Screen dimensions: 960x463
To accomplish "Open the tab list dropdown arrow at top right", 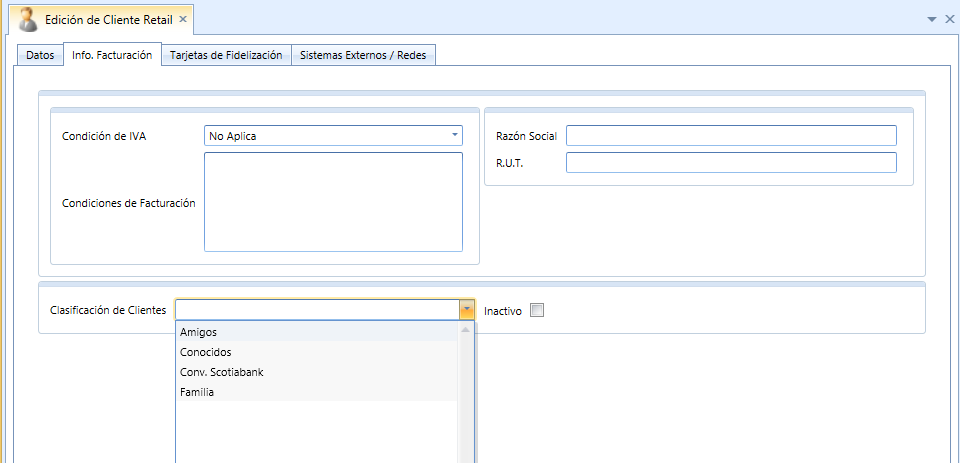I will (x=932, y=20).
